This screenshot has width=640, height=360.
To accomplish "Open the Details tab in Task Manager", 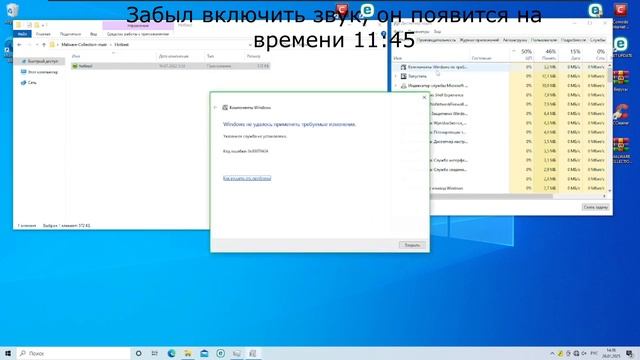I will coord(573,40).
